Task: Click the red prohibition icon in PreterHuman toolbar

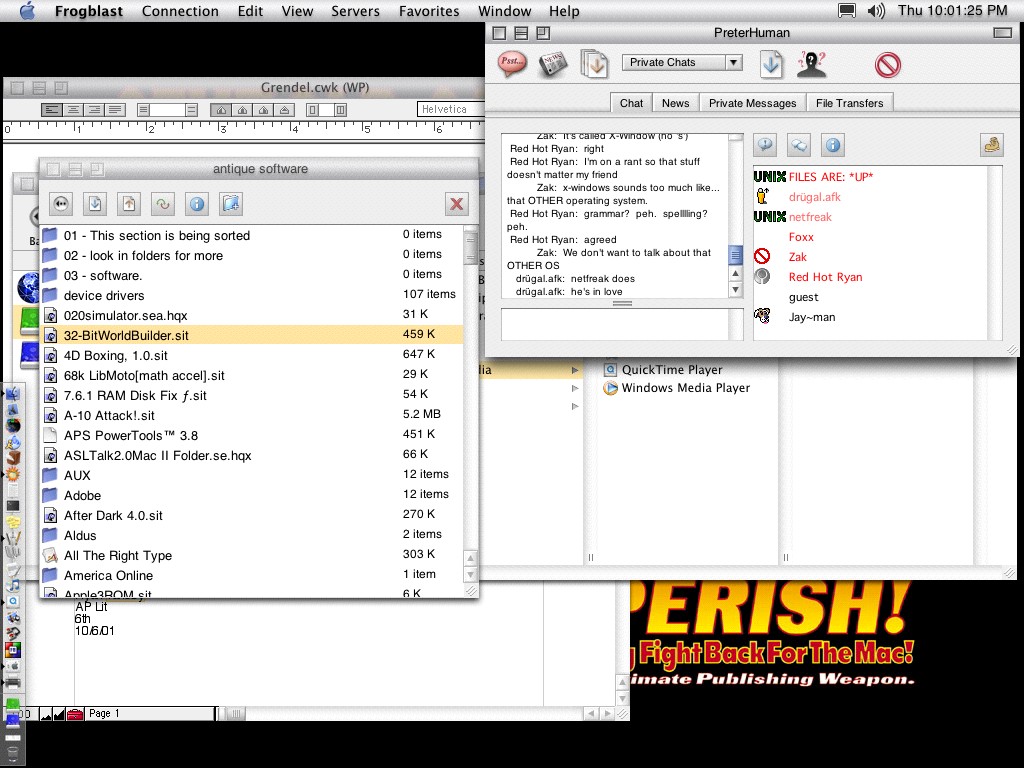Action: (888, 65)
